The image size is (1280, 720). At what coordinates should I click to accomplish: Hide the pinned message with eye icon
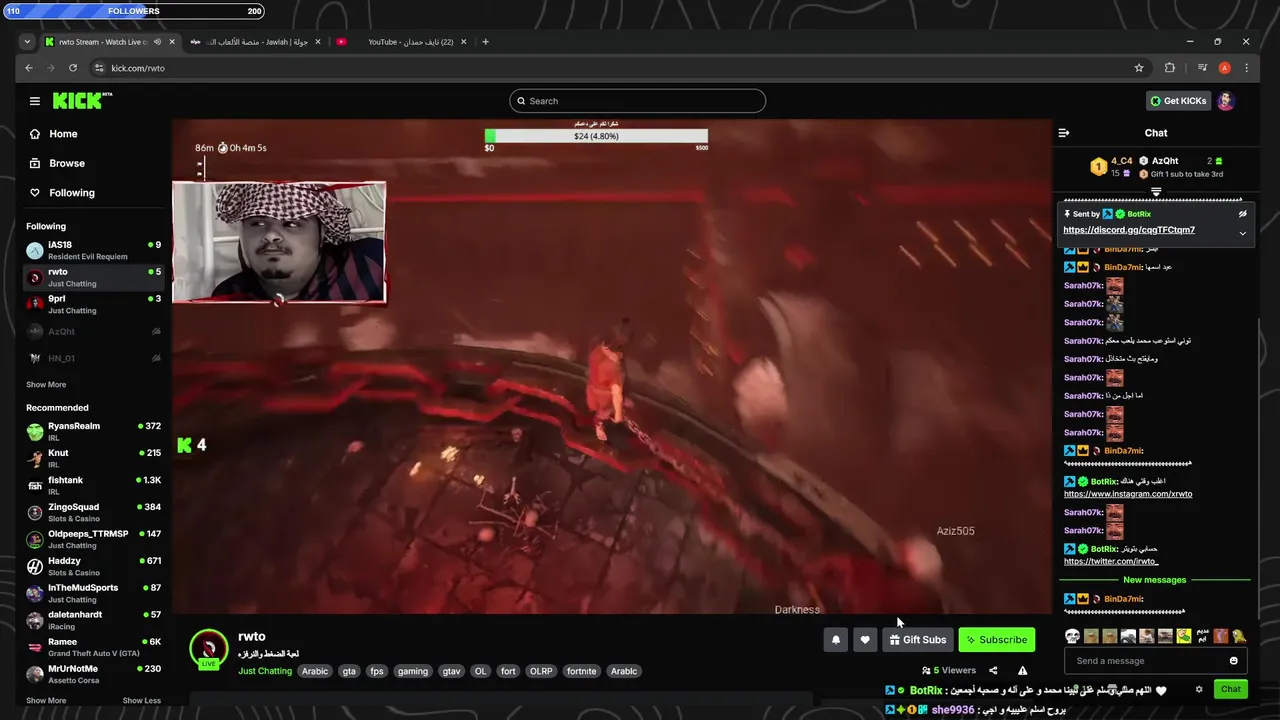point(1243,214)
